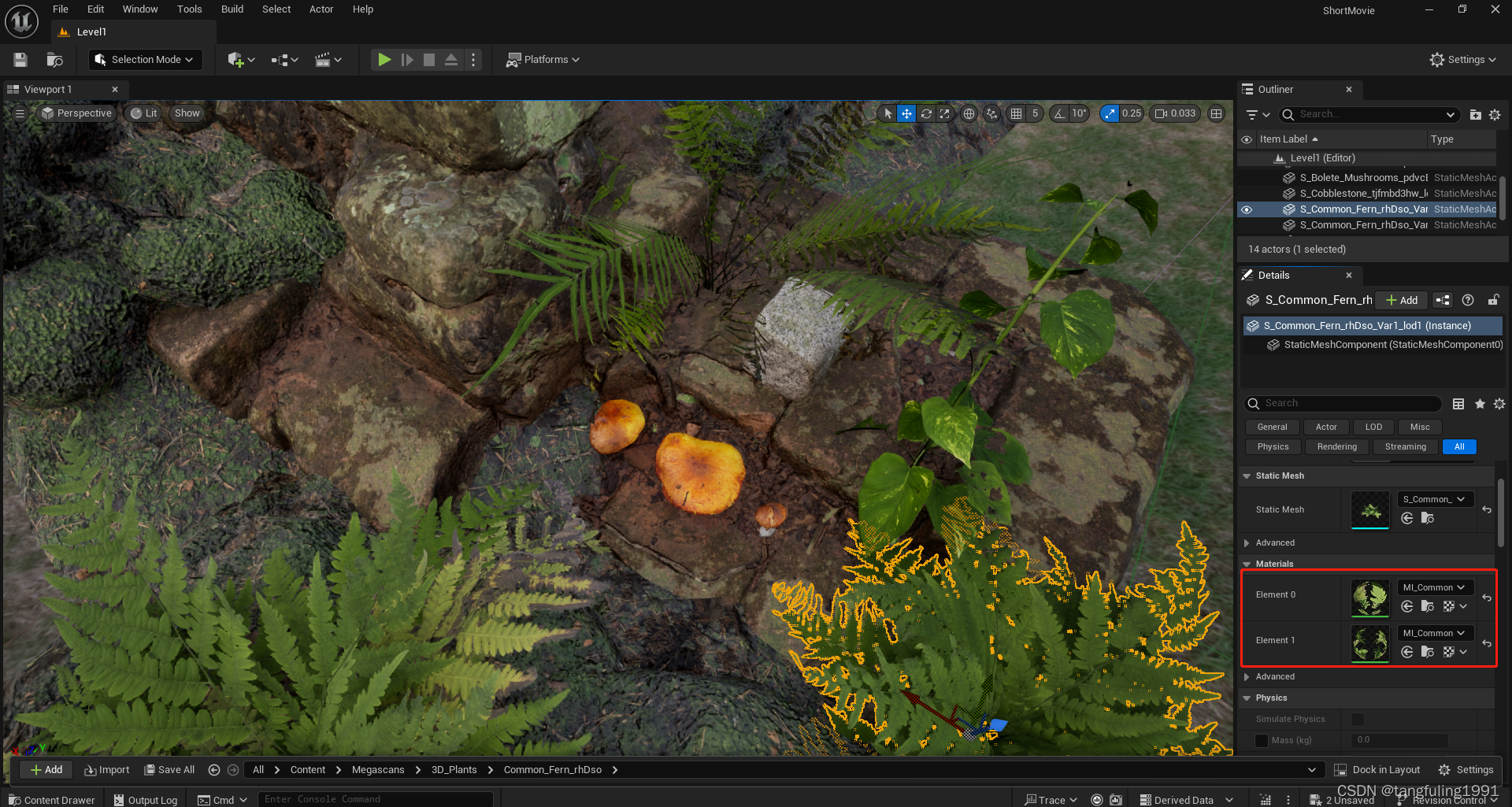Open the Window menu
1512x807 pixels.
point(140,9)
